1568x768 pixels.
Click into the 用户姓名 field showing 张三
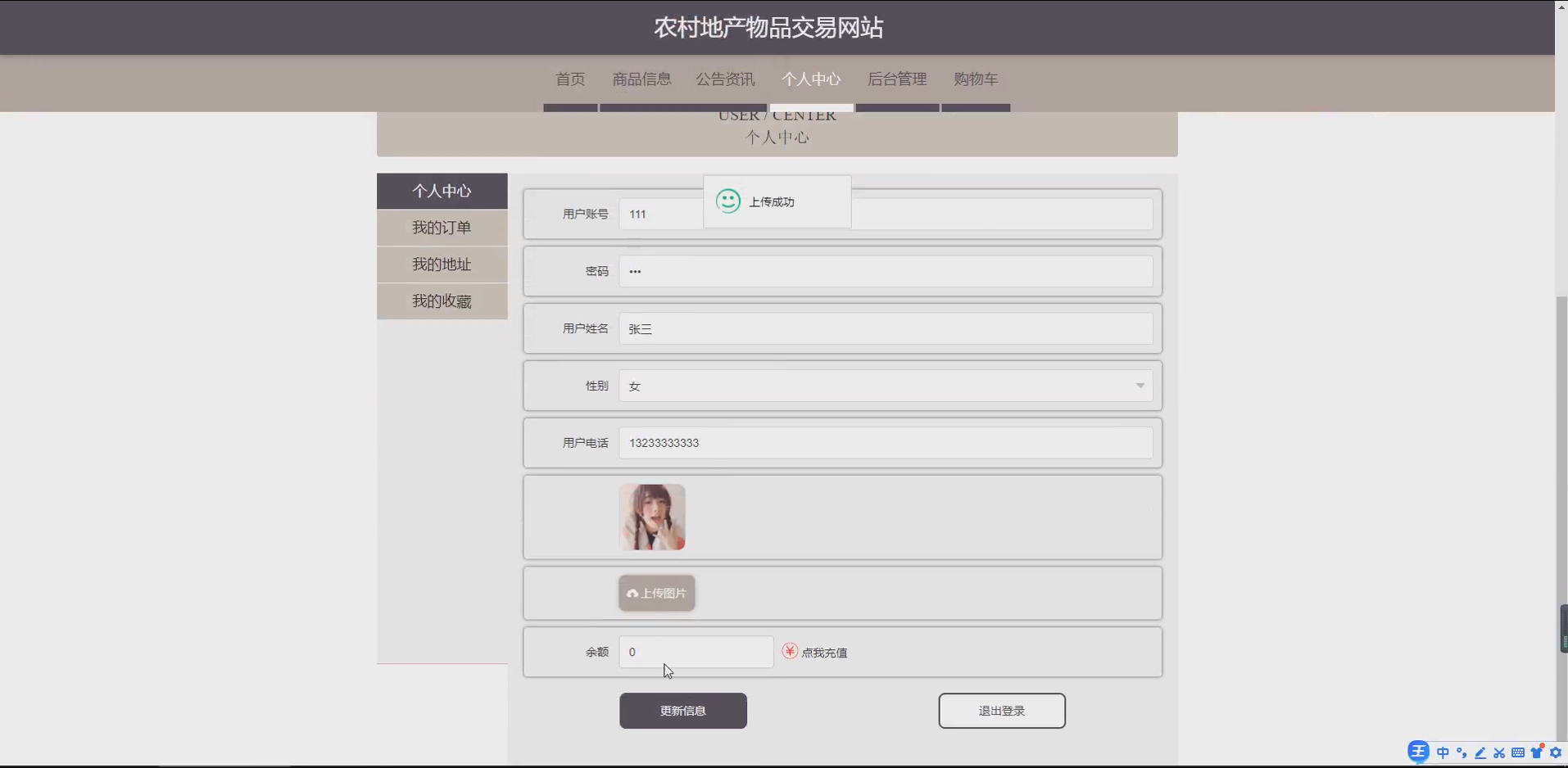tap(886, 328)
